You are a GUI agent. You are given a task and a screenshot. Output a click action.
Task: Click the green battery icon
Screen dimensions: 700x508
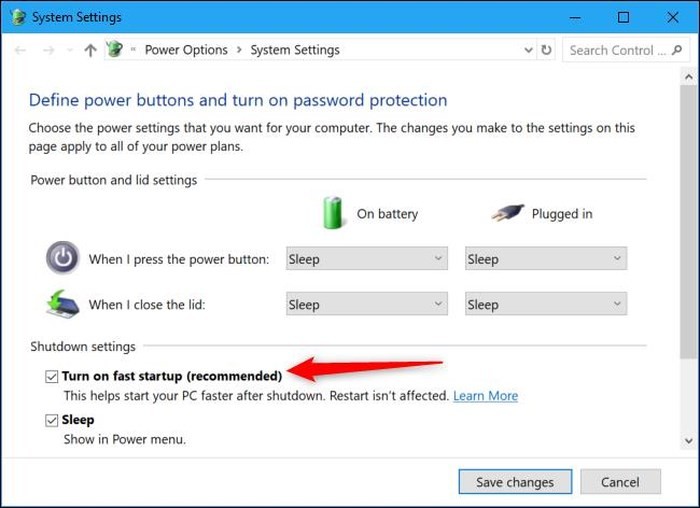pos(333,213)
